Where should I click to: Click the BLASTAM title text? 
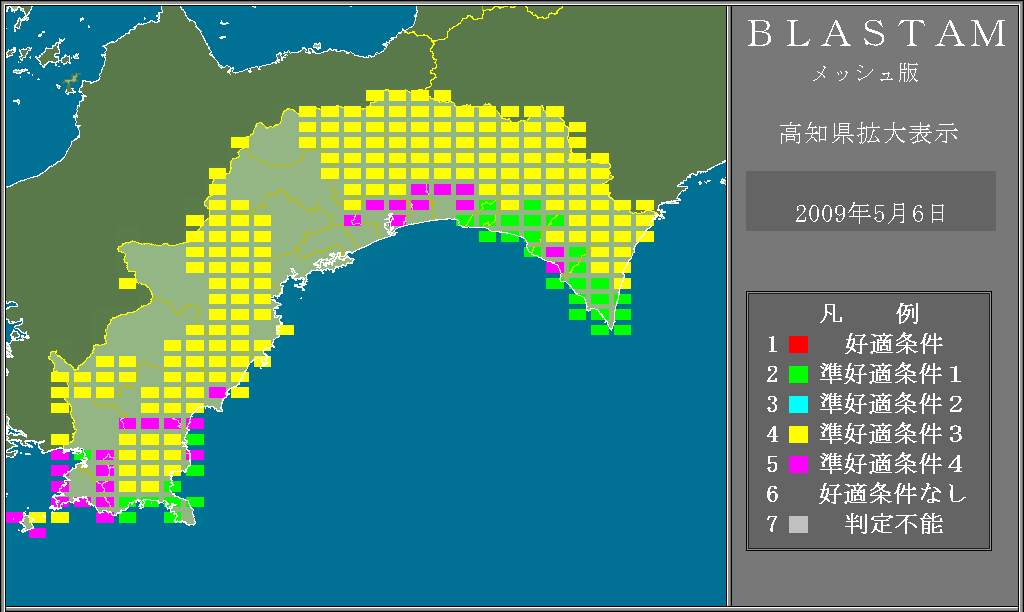pyautogui.click(x=876, y=34)
